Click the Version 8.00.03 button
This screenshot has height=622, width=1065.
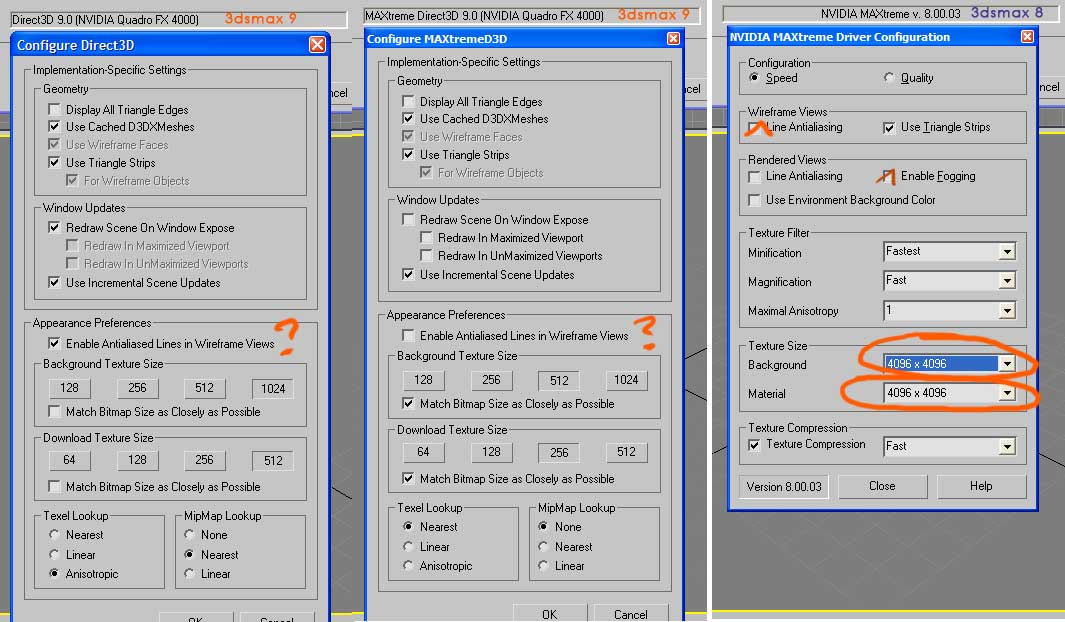pos(784,486)
